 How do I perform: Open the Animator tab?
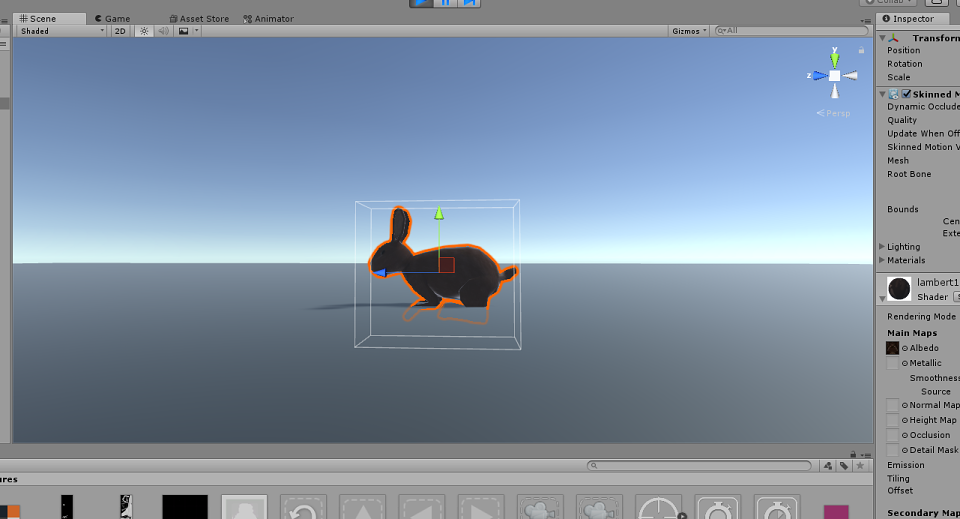coord(268,18)
